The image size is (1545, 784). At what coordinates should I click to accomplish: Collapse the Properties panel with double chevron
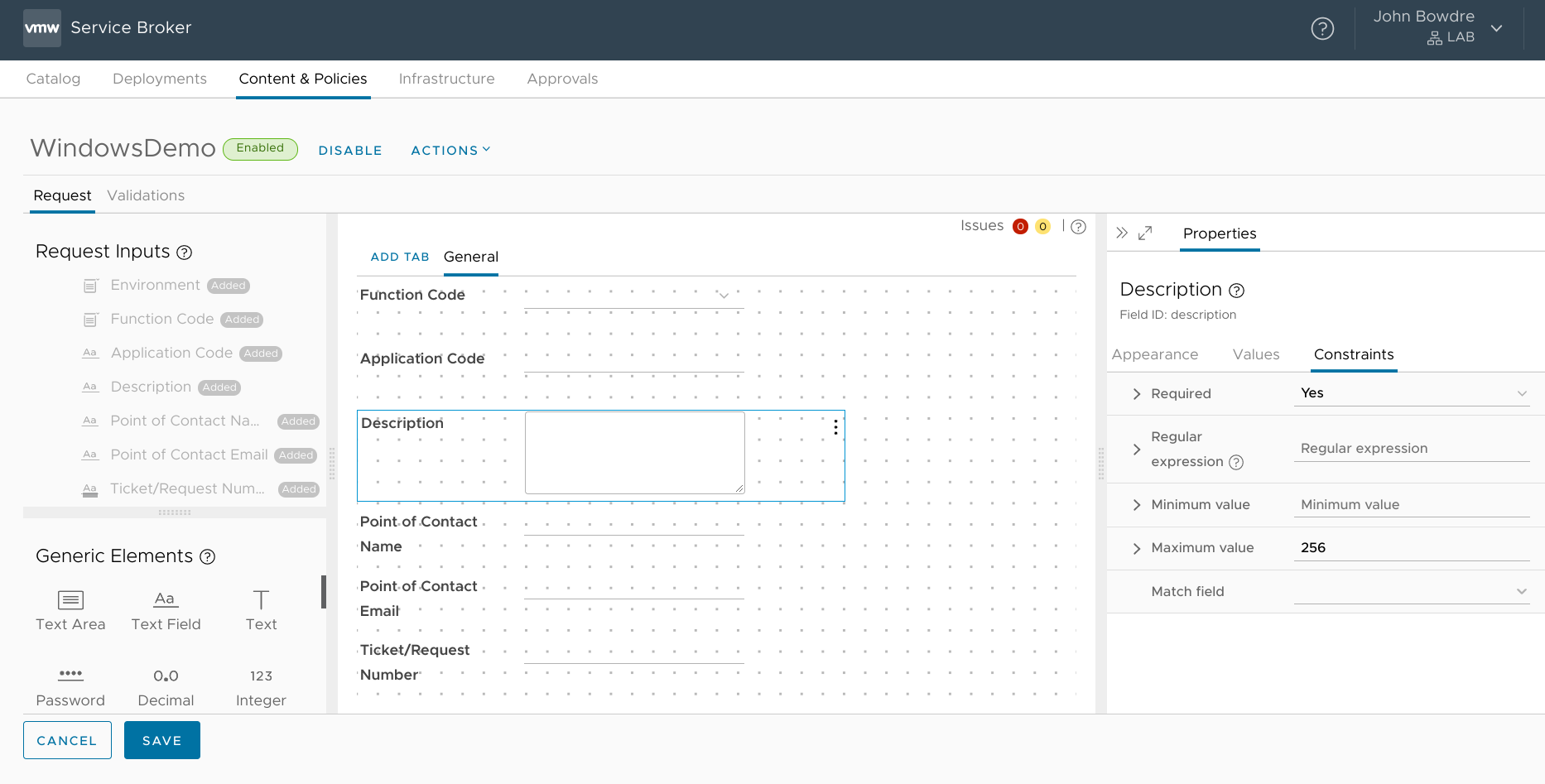1122,233
